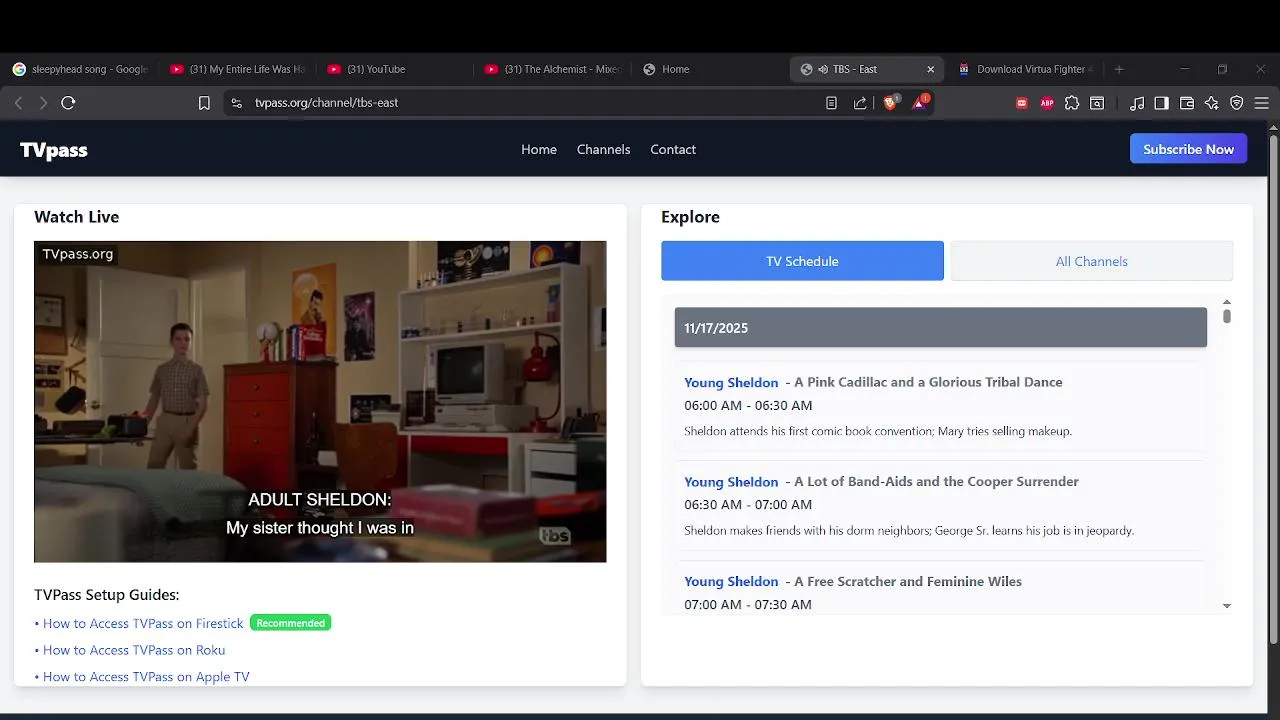This screenshot has width=1280, height=720.
Task: Go back with the browser back arrow
Action: tap(18, 103)
